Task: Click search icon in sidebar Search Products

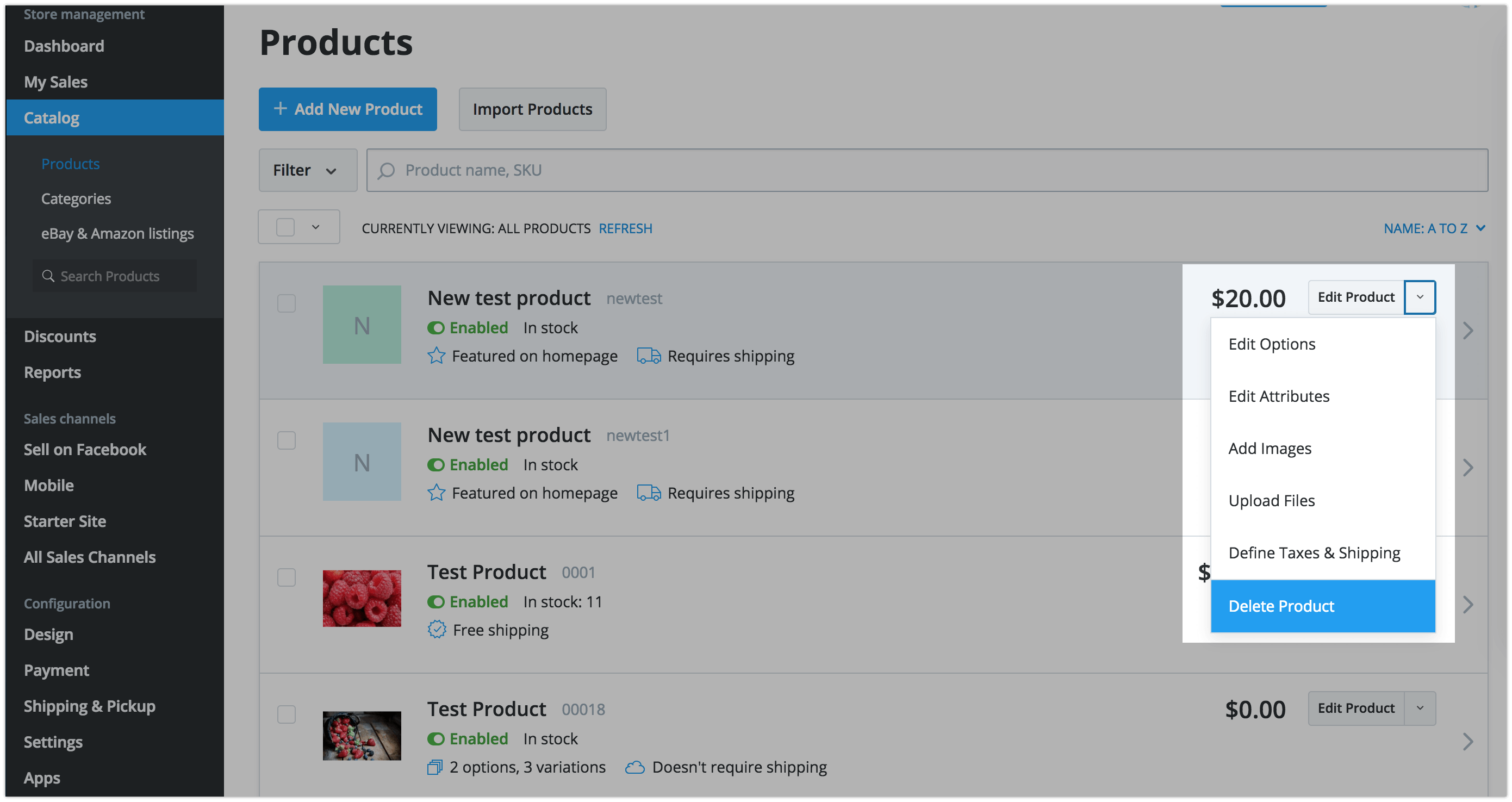Action: 48,276
